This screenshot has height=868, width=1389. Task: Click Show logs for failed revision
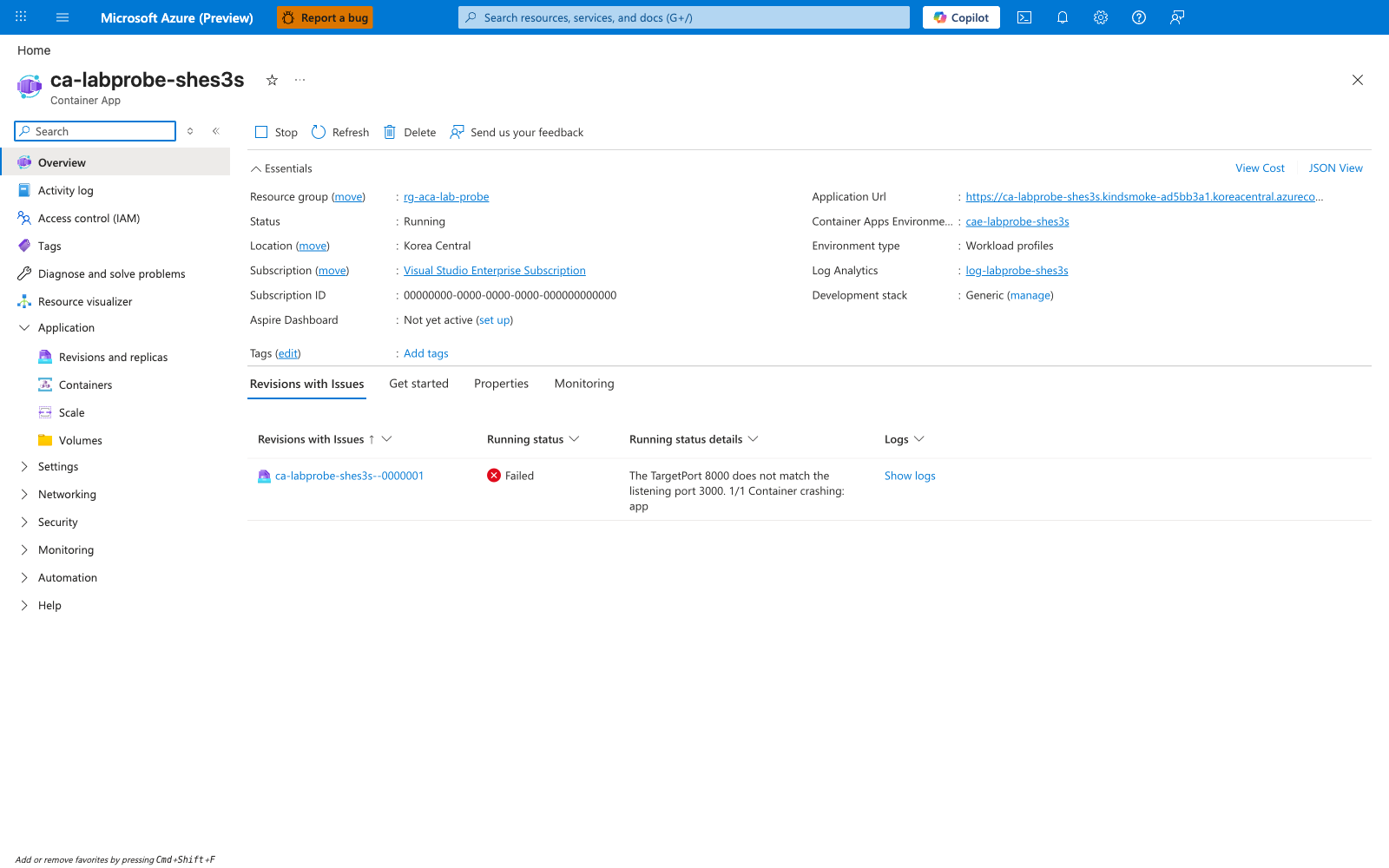click(x=910, y=476)
